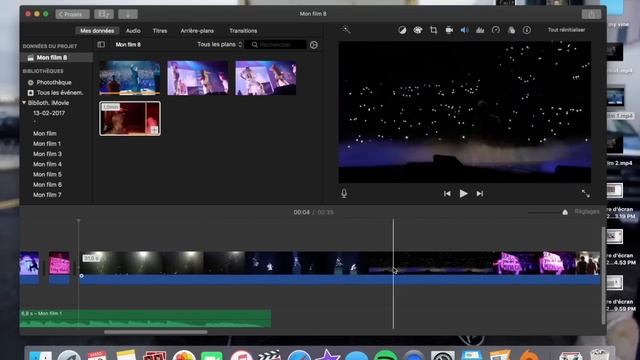Select the red concert clip thumbnail

pyautogui.click(x=130, y=118)
